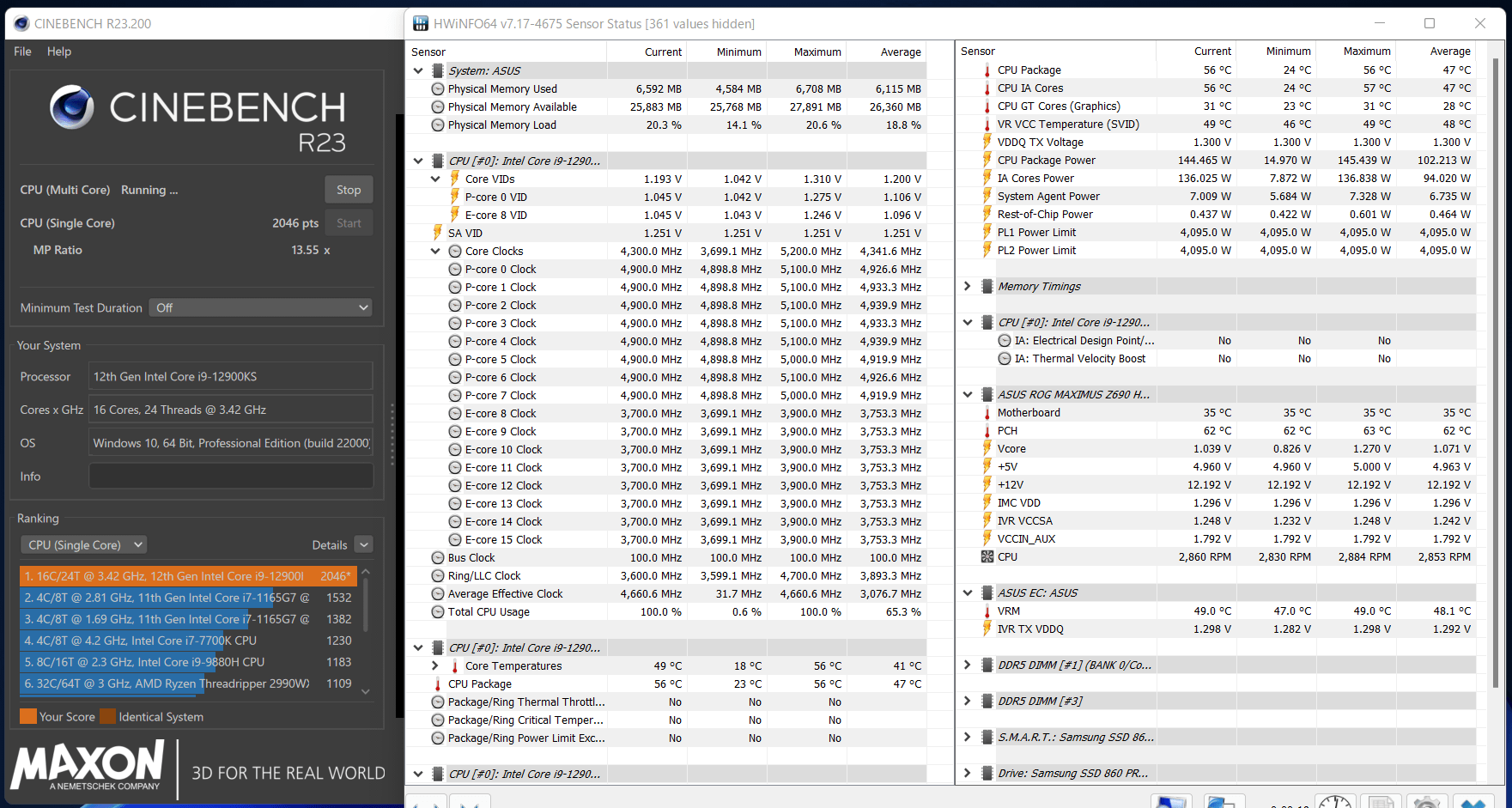Open the Help menu in Cinebench
Viewport: 1512px width, 808px height.
[x=59, y=52]
